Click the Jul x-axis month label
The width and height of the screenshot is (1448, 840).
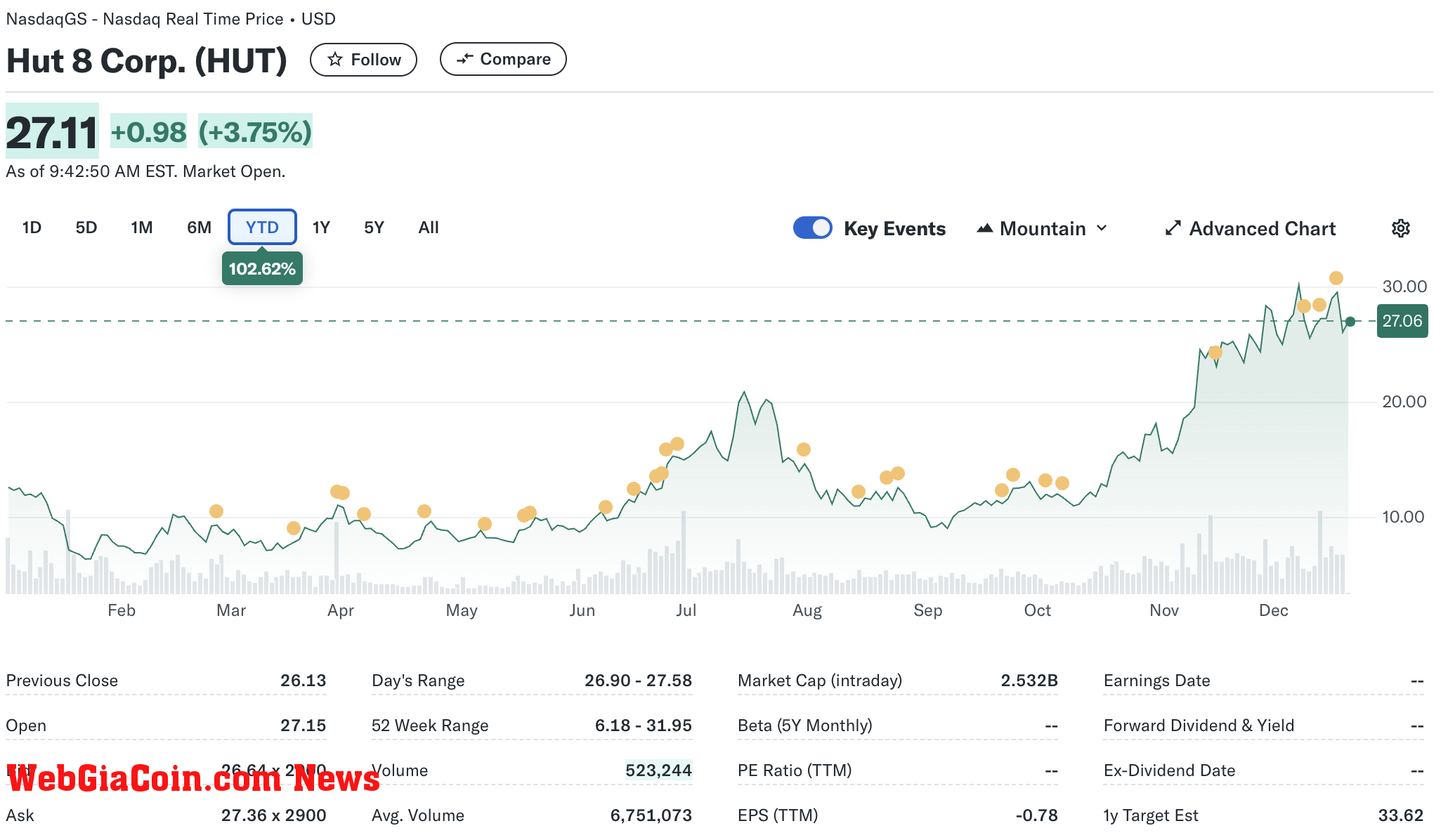coord(686,610)
